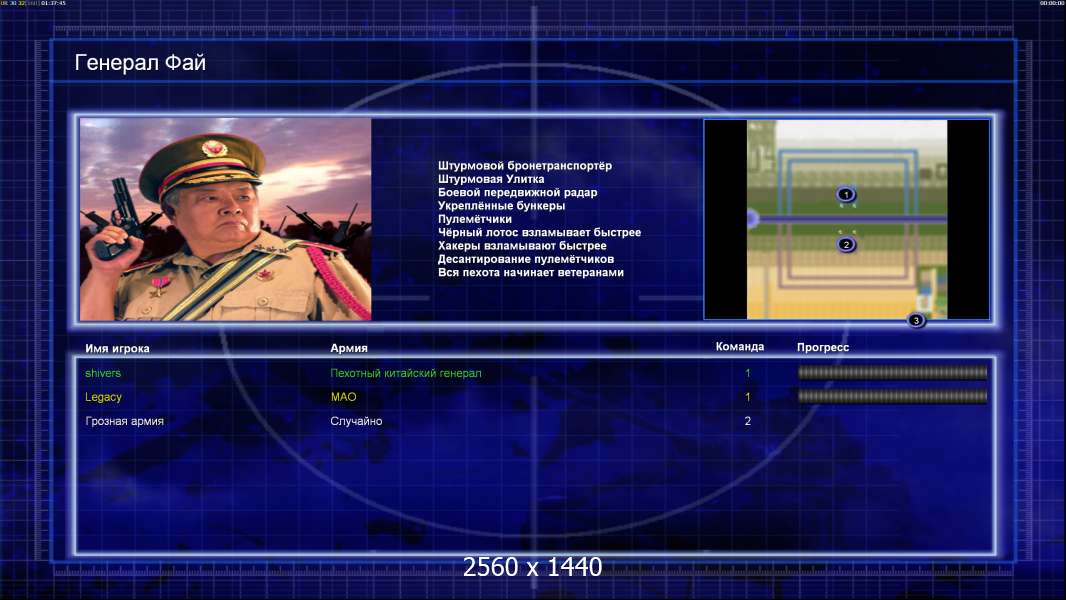Click start position marker 1 on map

click(846, 194)
